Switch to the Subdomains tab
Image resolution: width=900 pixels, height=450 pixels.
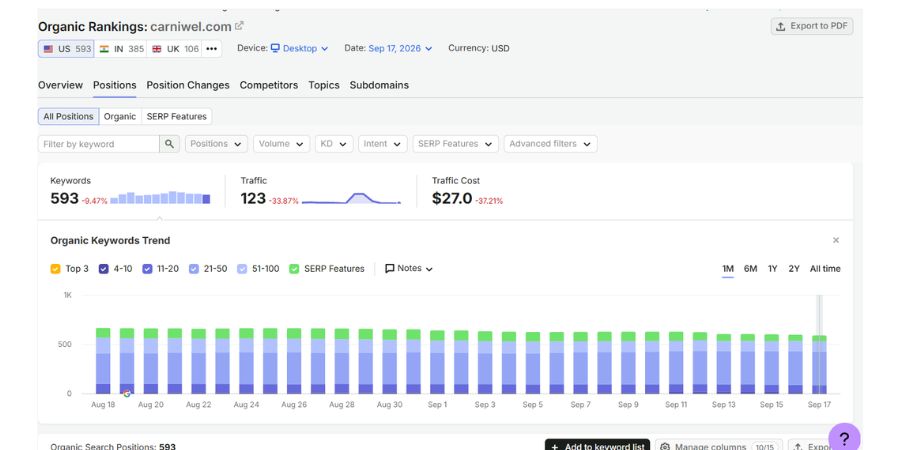pyautogui.click(x=379, y=85)
